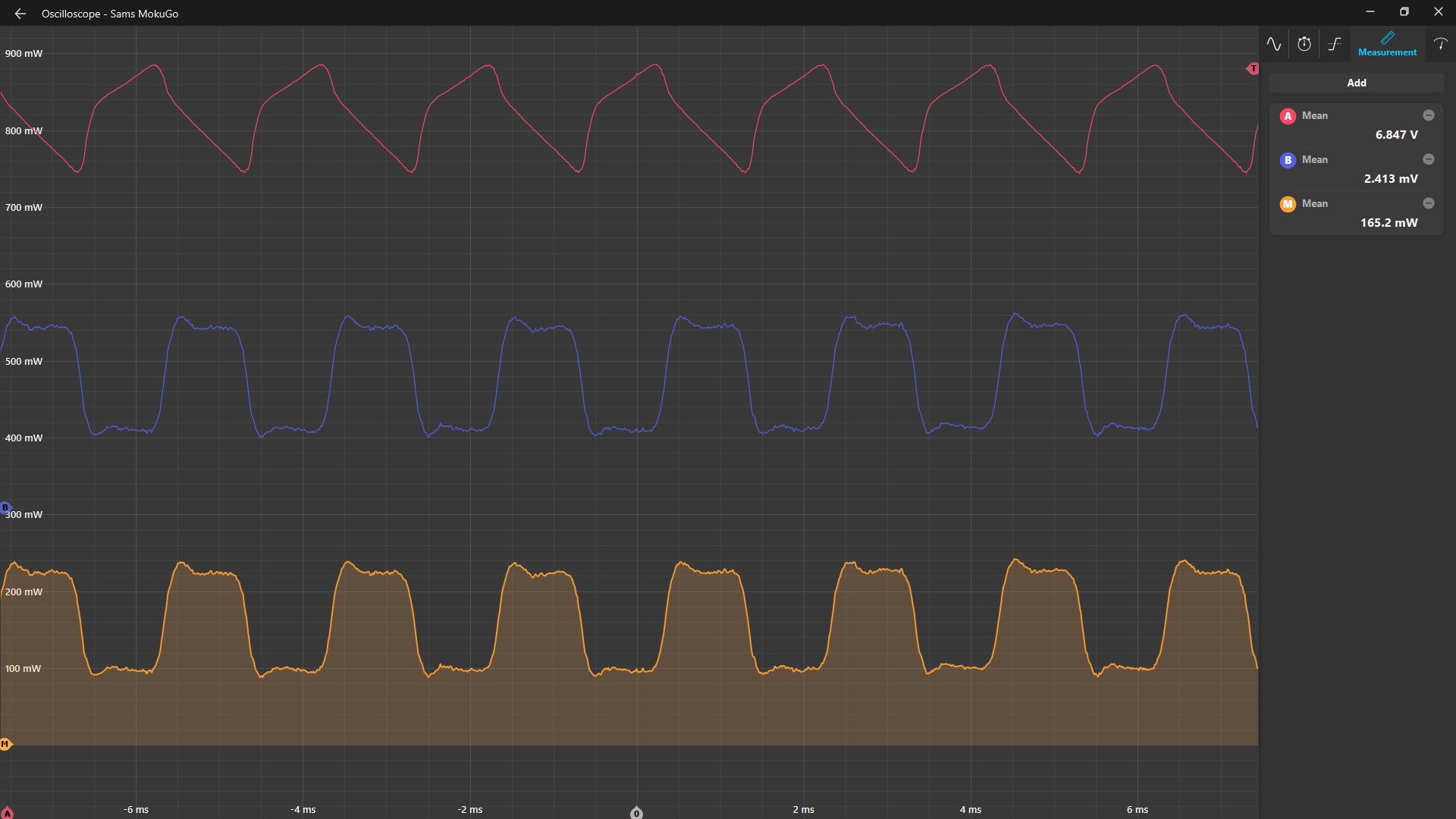
Task: Select the red trigger level T marker
Action: click(x=1253, y=69)
